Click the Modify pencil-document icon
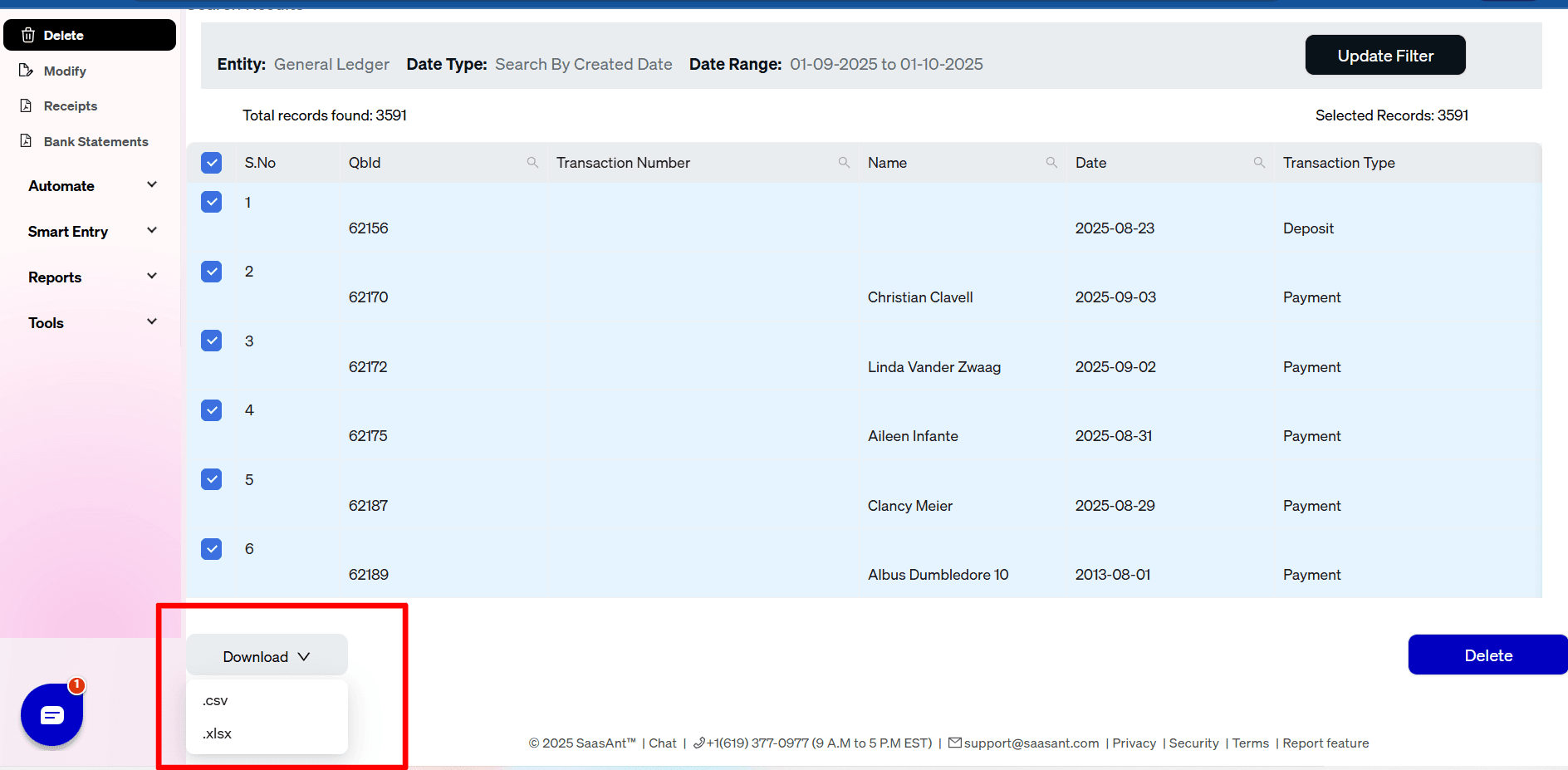The width and height of the screenshot is (1568, 770). tap(27, 71)
